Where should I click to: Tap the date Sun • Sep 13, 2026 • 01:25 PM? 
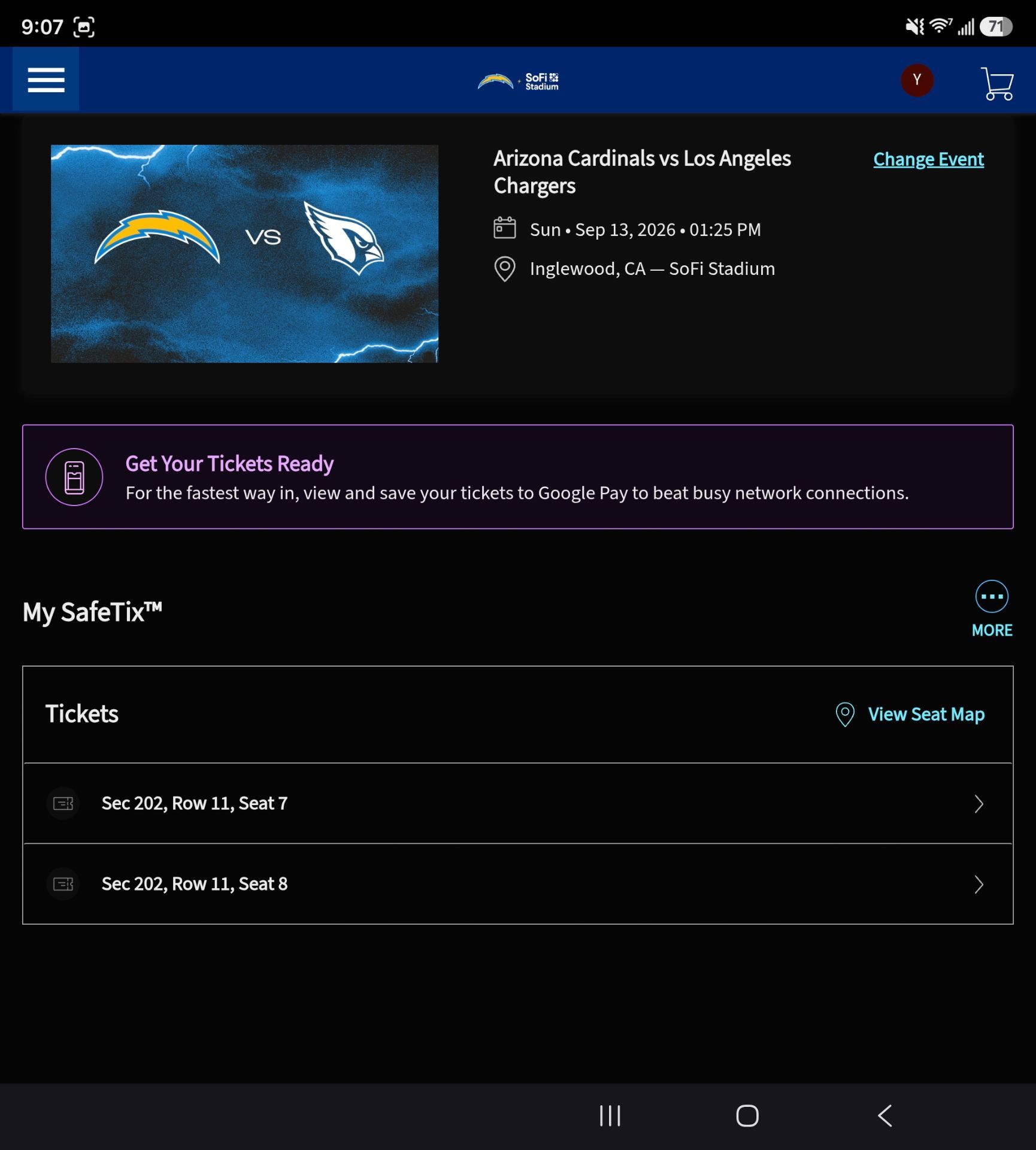coord(645,229)
